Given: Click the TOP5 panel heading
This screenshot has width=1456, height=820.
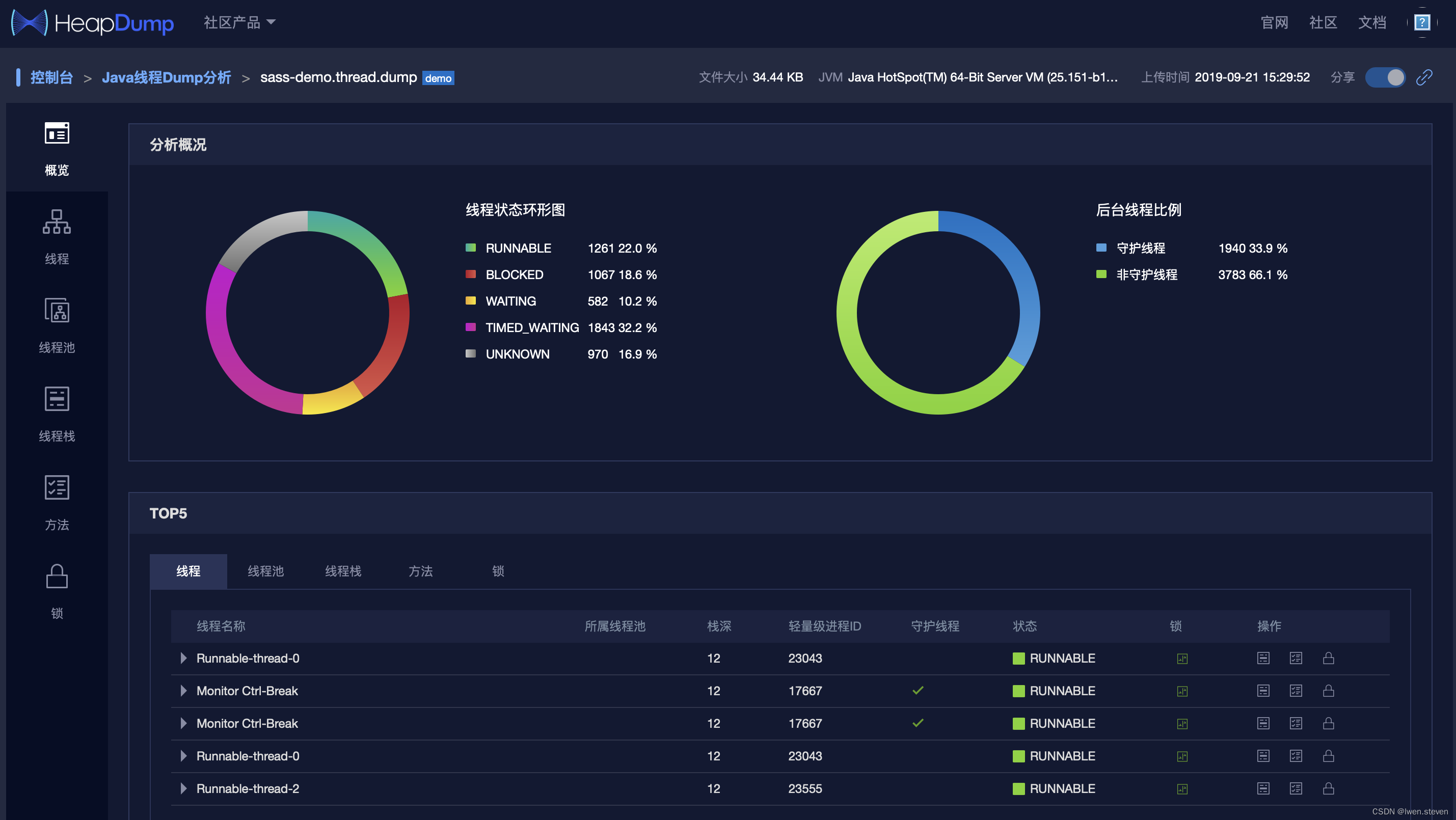Looking at the screenshot, I should click(x=168, y=513).
